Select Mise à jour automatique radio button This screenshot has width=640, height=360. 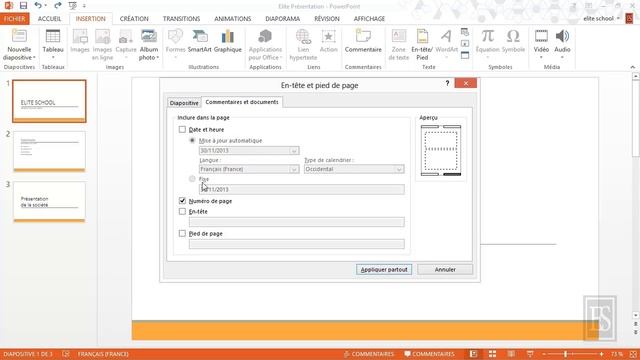(x=192, y=140)
